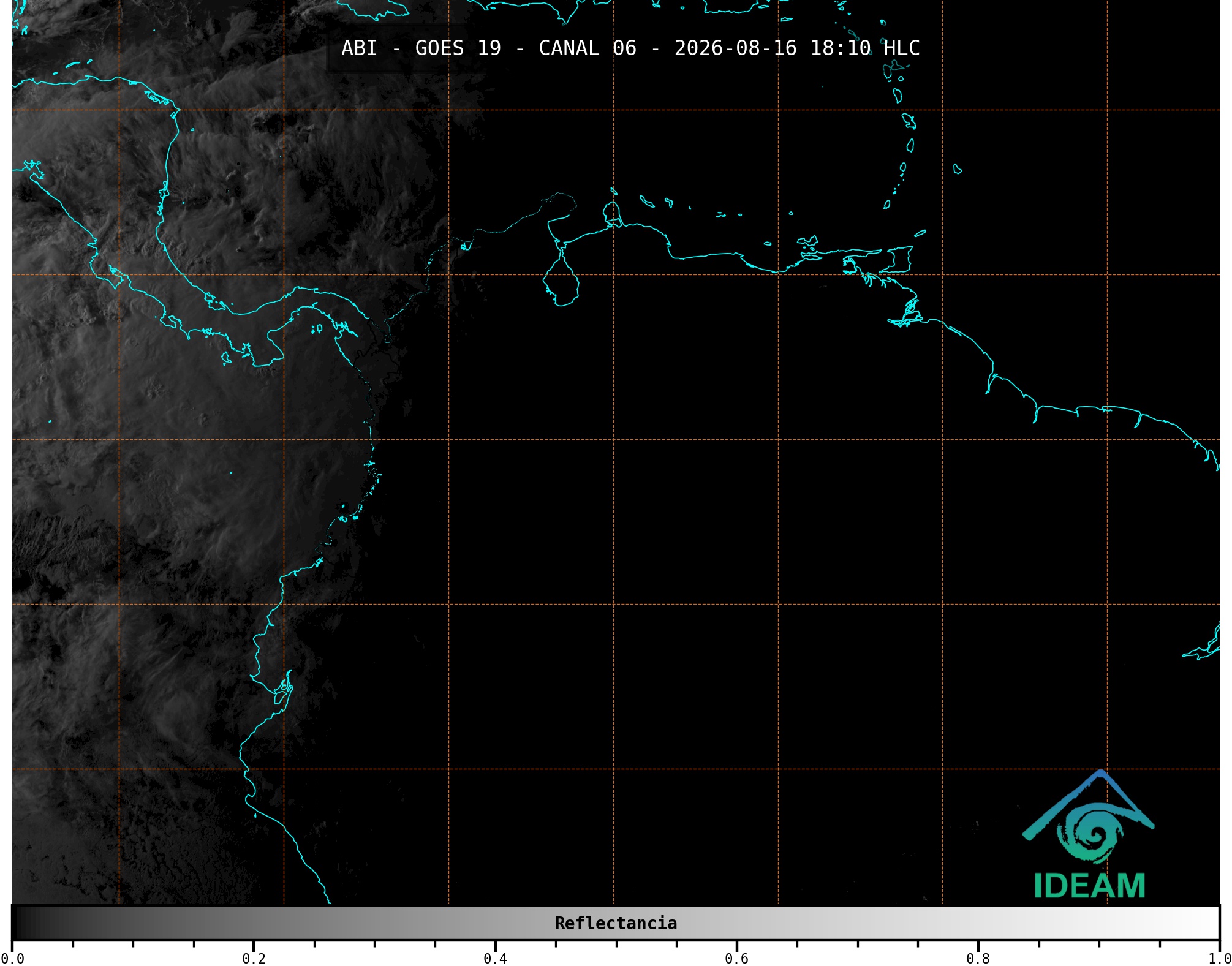1232x966 pixels.
Task: Click the 1.0 tick label on the colorbar
Action: tap(1219, 958)
